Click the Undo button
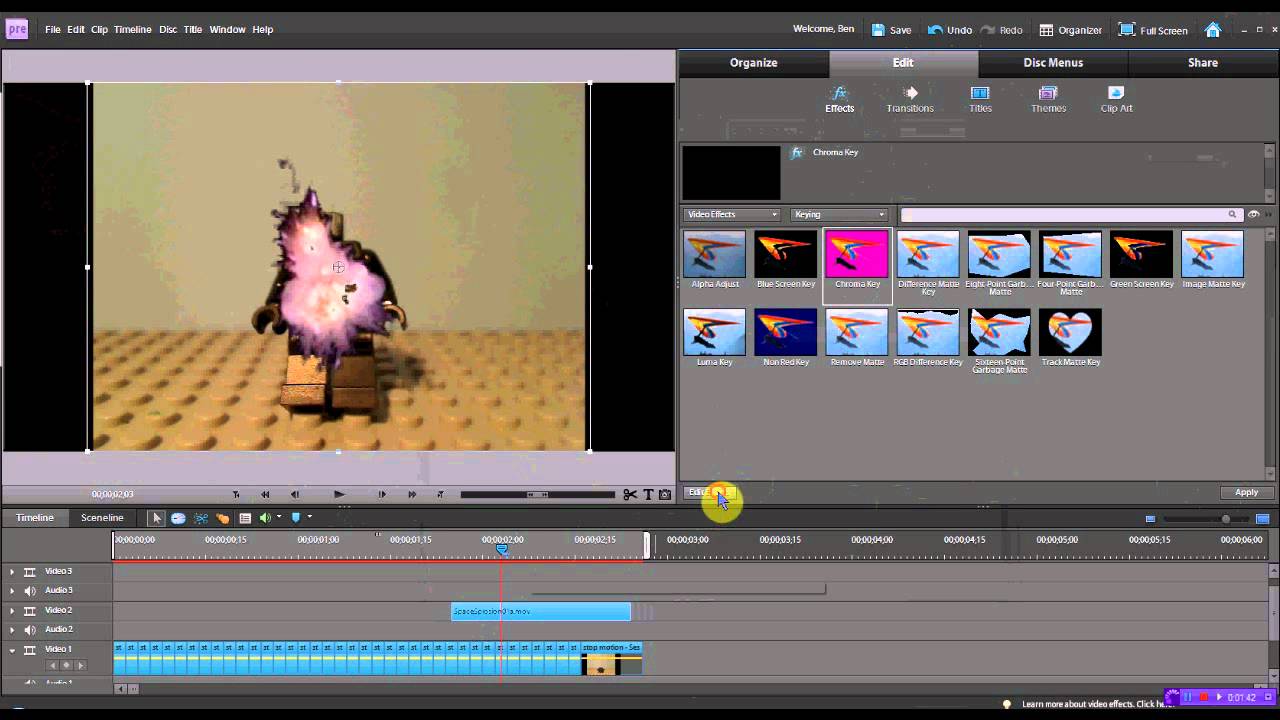 (x=949, y=30)
